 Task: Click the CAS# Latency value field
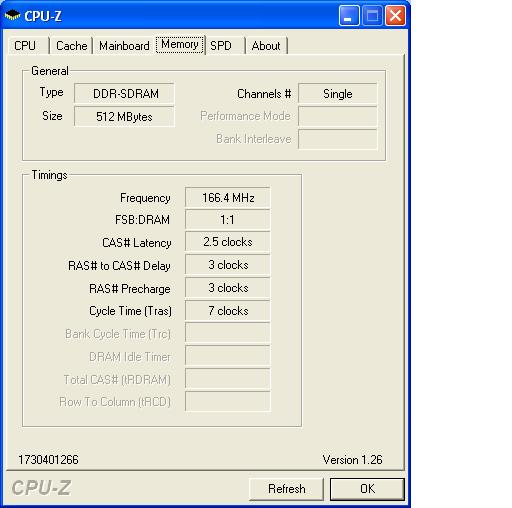[228, 242]
